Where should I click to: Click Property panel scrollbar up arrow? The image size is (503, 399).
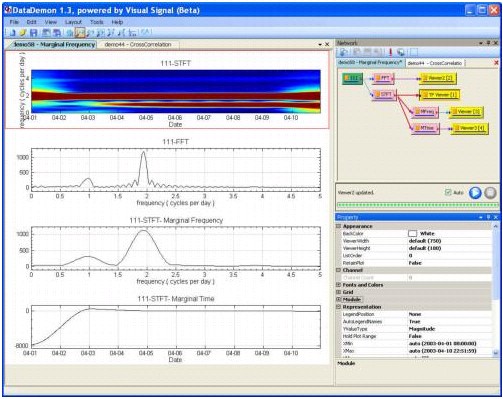coord(496,226)
